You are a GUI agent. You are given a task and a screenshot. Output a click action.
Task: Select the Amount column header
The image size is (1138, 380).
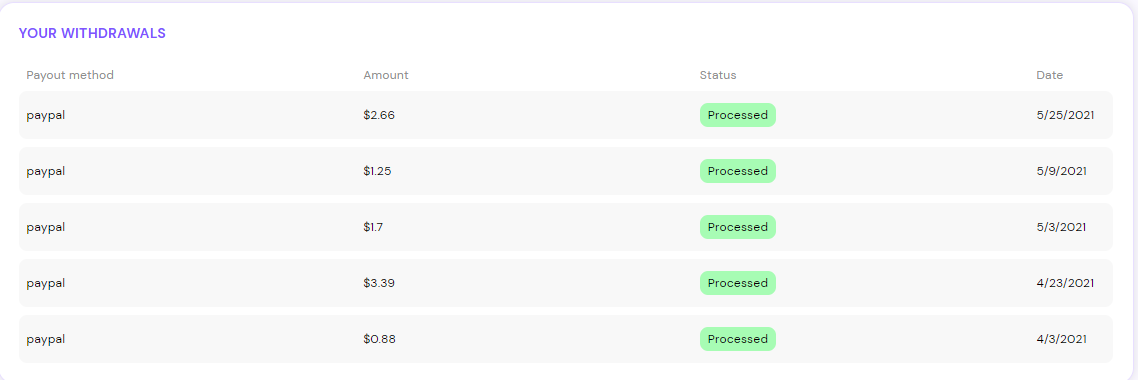point(386,75)
